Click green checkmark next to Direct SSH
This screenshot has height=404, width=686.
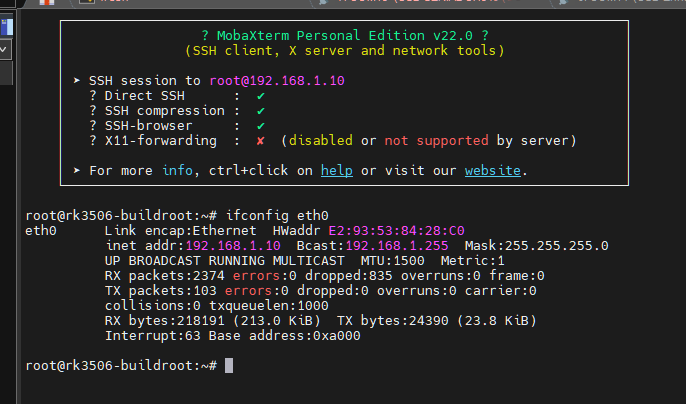coord(261,96)
